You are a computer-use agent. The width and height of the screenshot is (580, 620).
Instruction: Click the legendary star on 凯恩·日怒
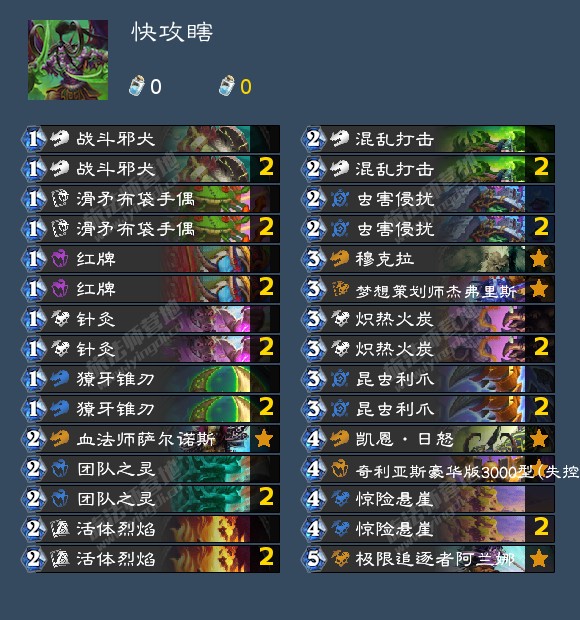coord(539,439)
